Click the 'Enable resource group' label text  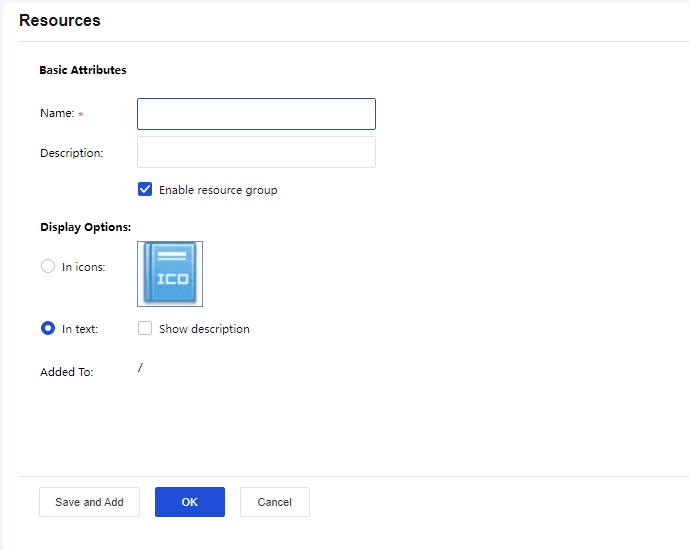pyautogui.click(x=218, y=190)
